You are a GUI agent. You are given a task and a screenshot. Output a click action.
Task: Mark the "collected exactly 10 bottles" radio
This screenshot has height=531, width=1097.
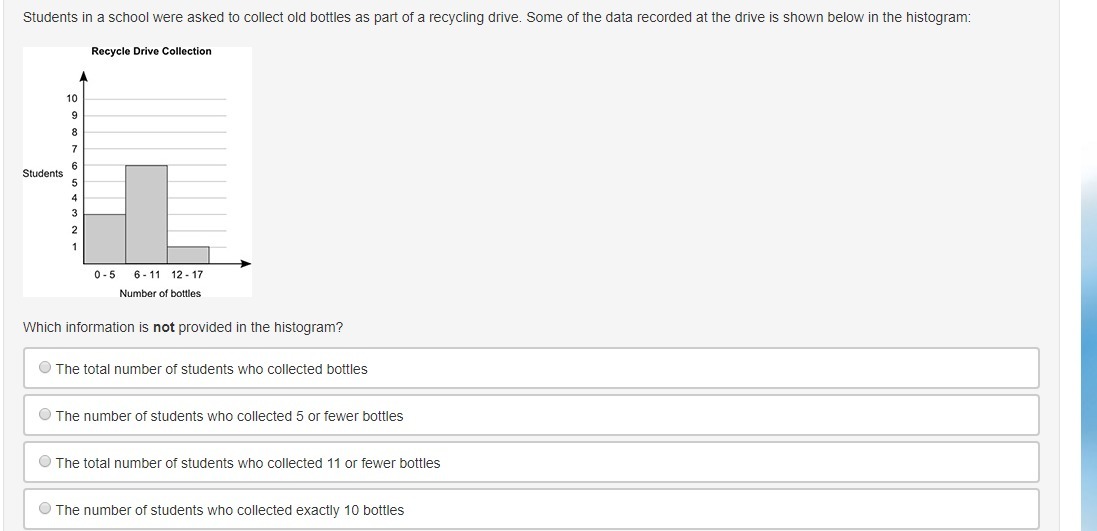point(45,509)
